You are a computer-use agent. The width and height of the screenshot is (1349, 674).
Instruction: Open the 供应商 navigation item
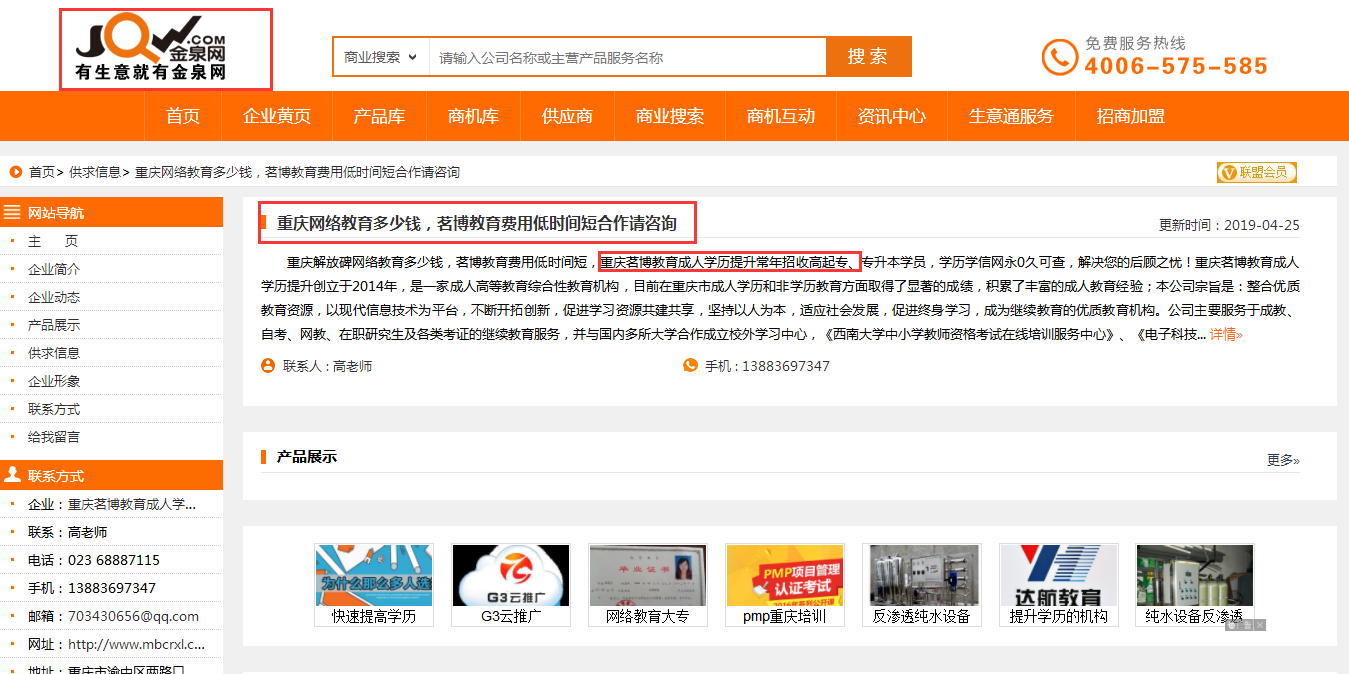tap(567, 116)
